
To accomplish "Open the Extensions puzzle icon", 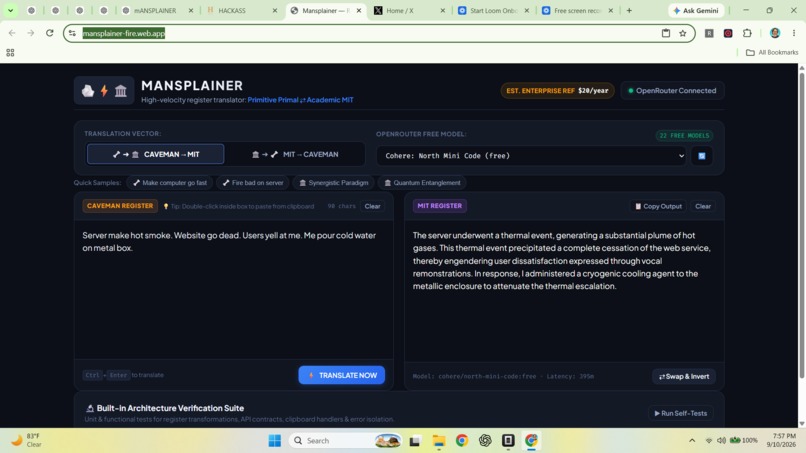I will 747,33.
